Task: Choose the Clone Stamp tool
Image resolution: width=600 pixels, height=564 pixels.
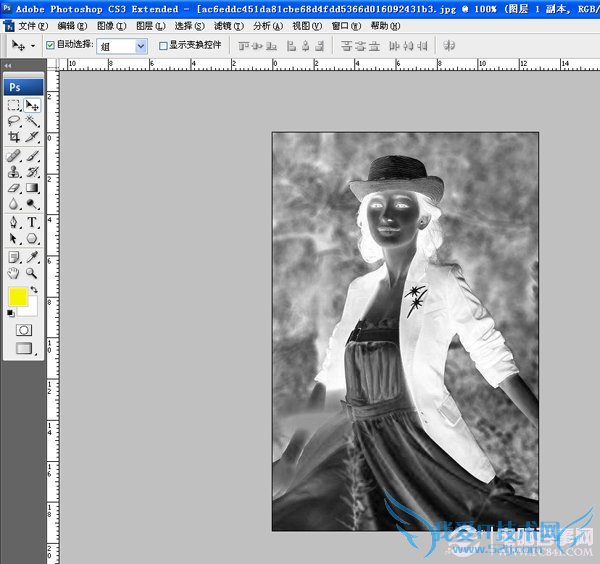Action: pos(14,171)
